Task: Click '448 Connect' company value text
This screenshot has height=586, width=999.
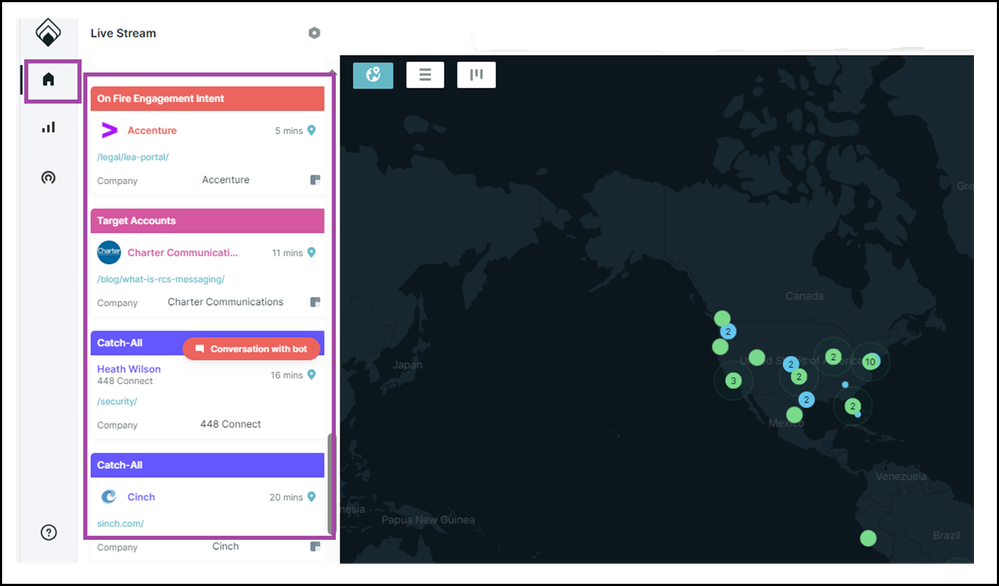Action: pos(231,424)
